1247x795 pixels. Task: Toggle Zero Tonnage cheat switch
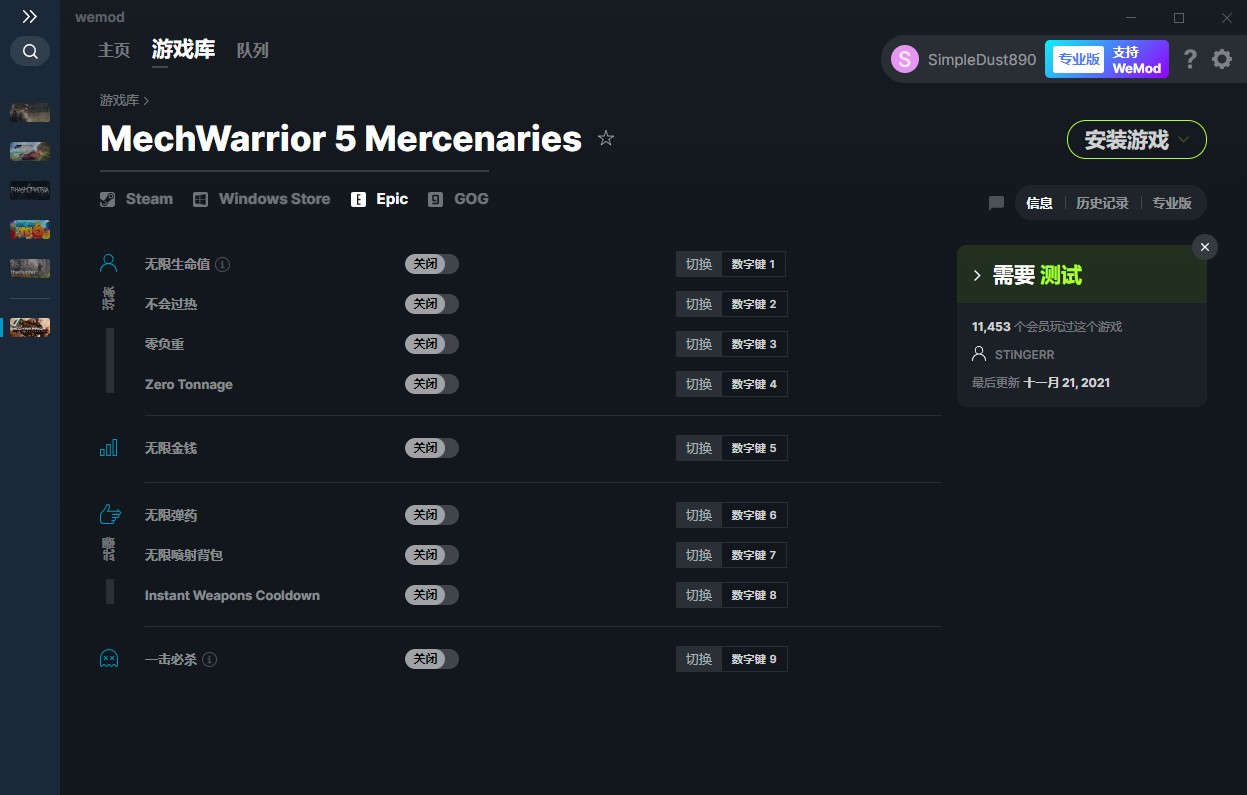point(432,384)
